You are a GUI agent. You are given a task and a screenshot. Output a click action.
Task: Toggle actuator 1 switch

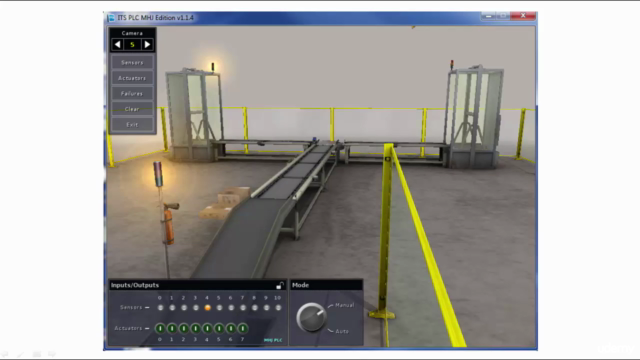coord(172,328)
